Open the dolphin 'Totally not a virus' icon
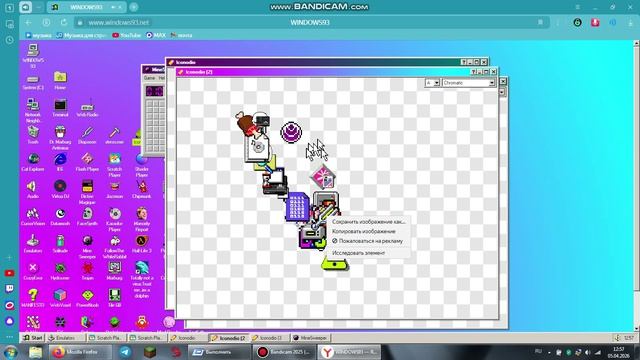Screen dimensions: 640x360 142,280
